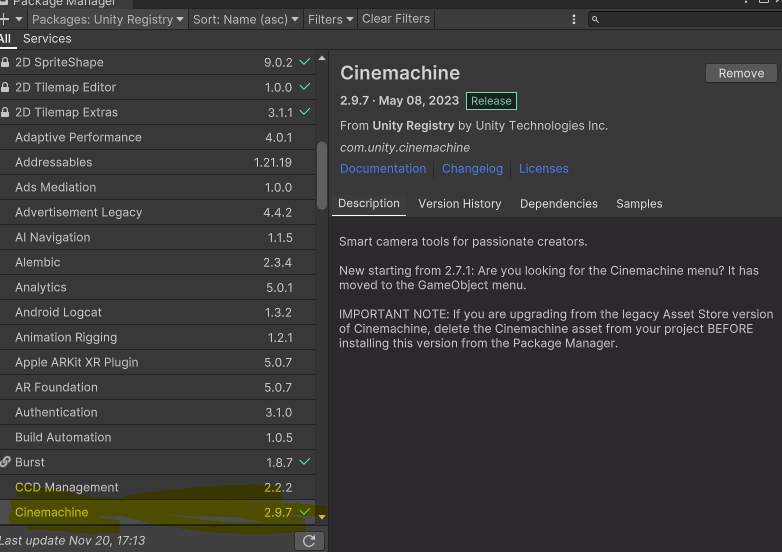The width and height of the screenshot is (782, 552).
Task: Select the Analytics package
Action: click(x=158, y=287)
